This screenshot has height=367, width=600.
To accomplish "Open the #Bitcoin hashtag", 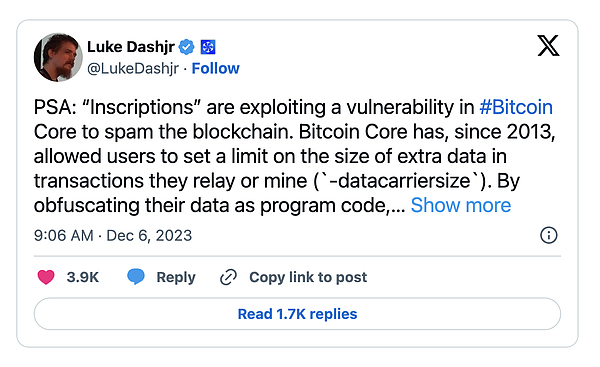I will [516, 107].
